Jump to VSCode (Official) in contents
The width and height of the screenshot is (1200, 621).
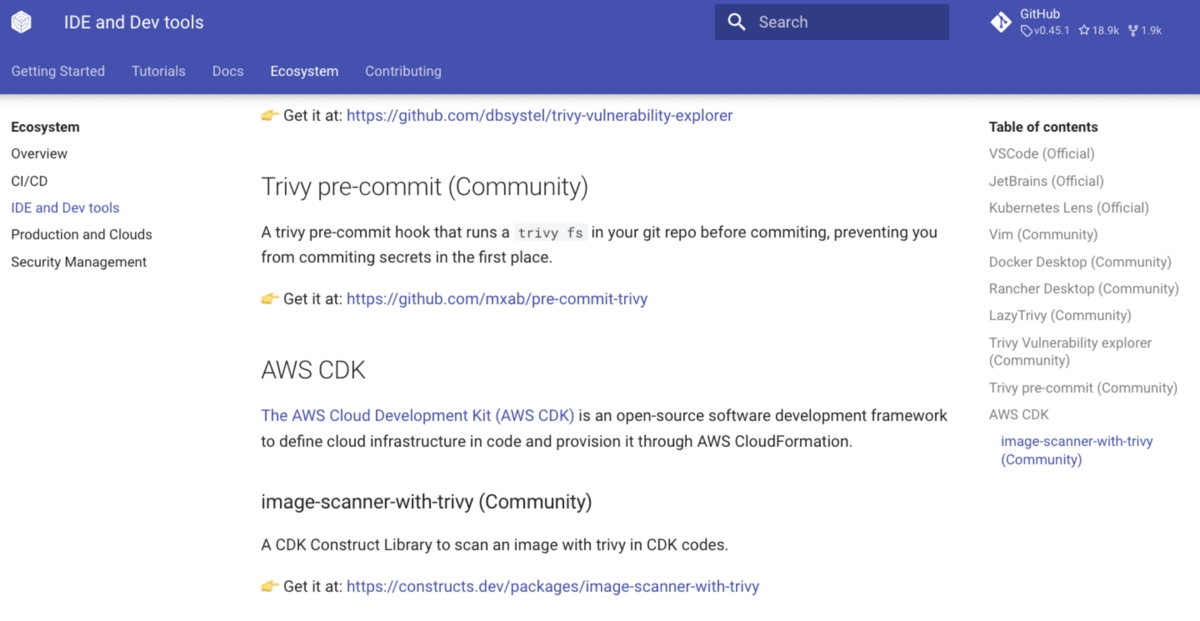pos(1042,154)
